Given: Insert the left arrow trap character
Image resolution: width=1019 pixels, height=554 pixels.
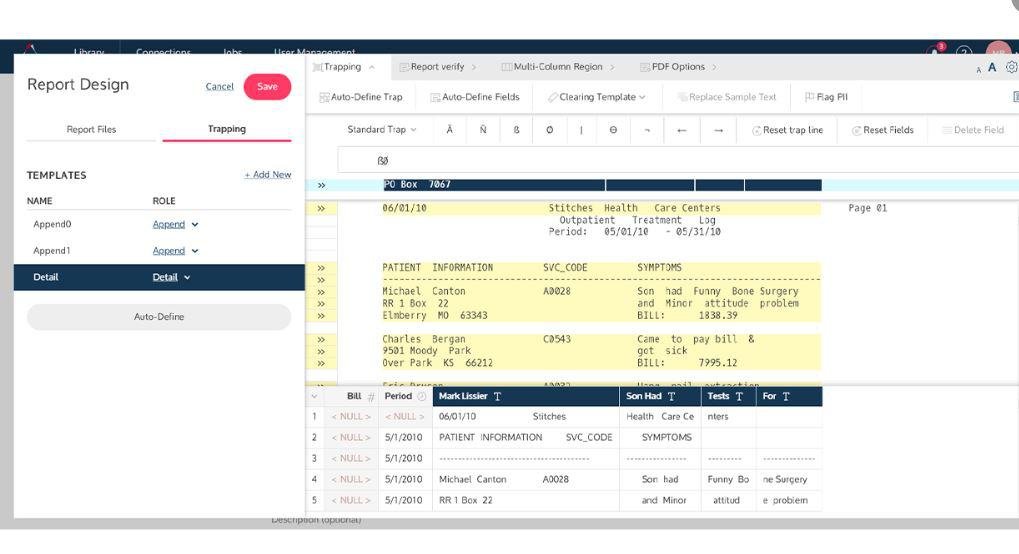Looking at the screenshot, I should coord(681,130).
